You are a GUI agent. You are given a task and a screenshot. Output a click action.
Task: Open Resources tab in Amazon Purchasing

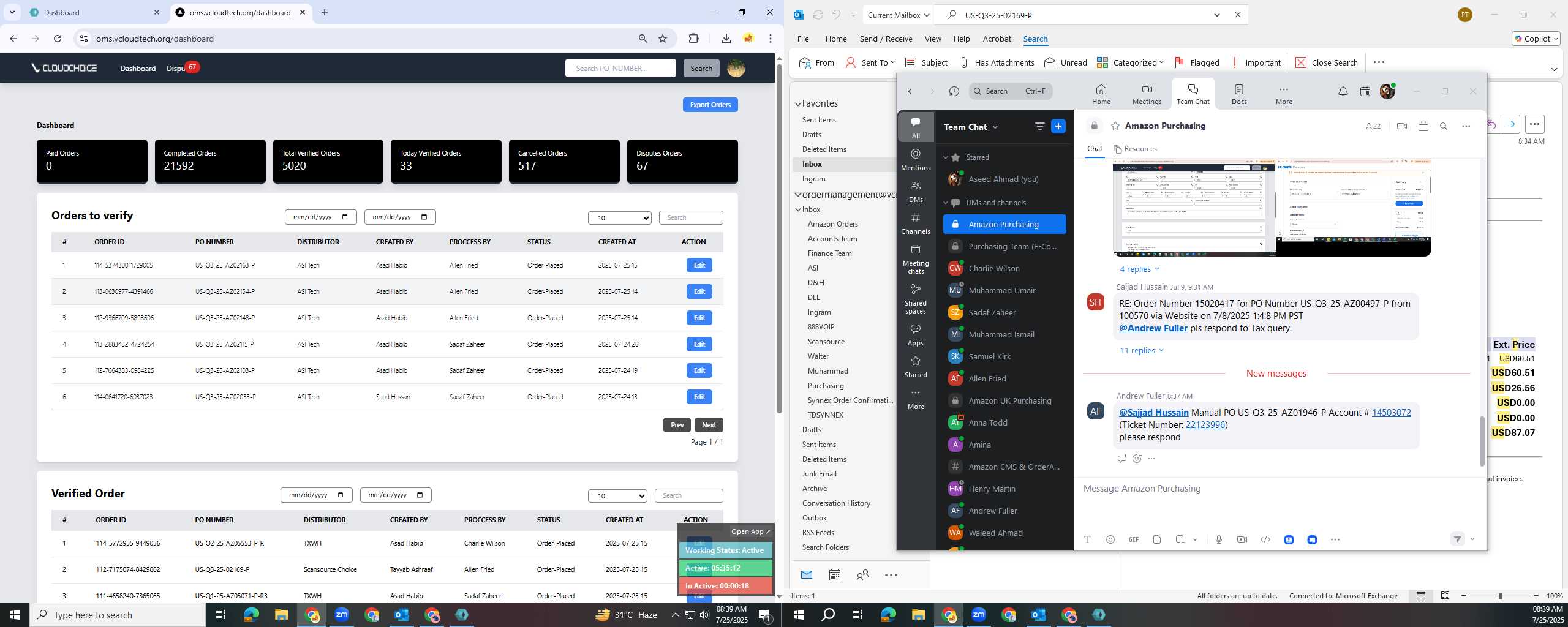point(1135,149)
